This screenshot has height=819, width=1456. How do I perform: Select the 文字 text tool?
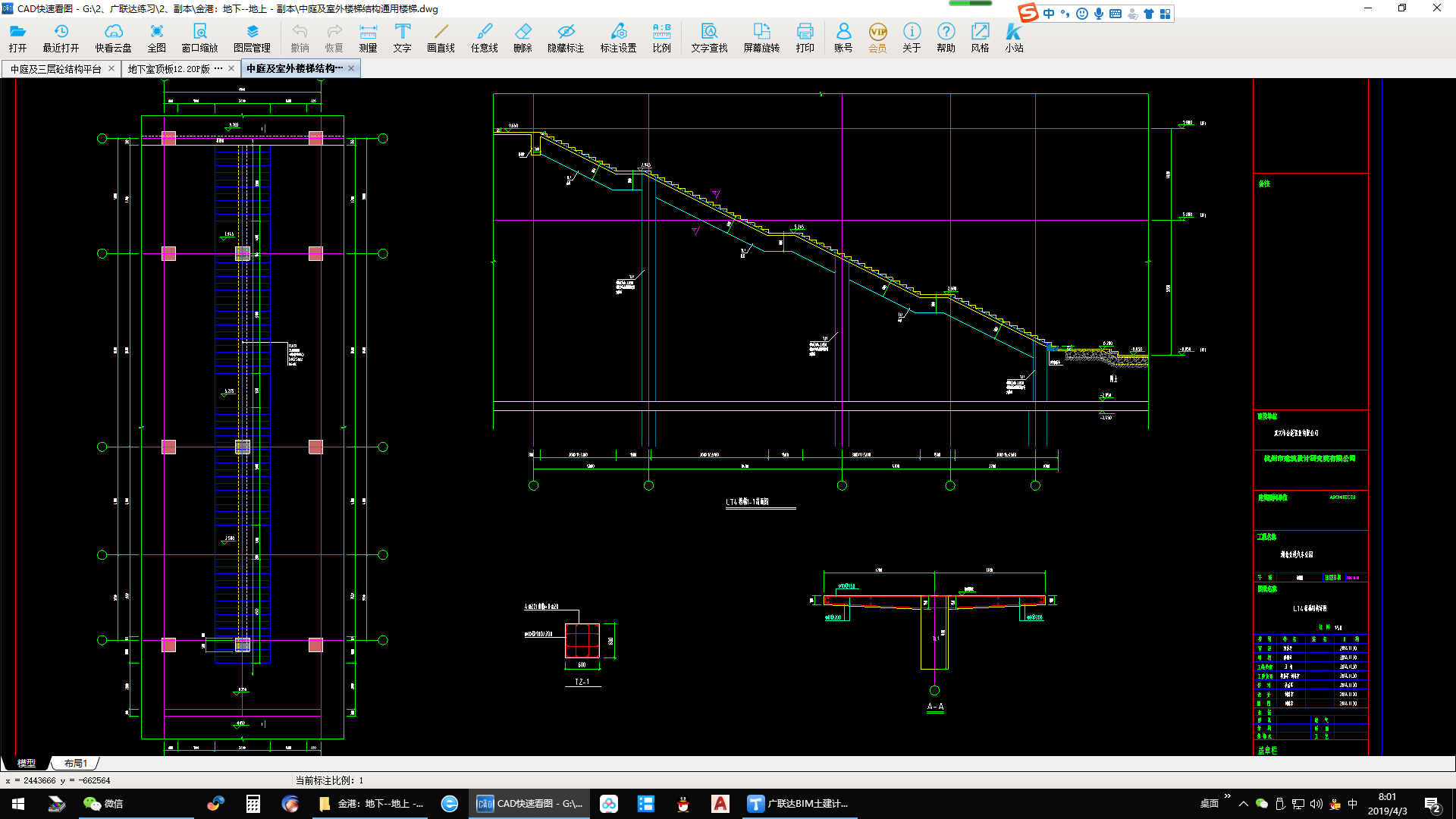pos(402,37)
